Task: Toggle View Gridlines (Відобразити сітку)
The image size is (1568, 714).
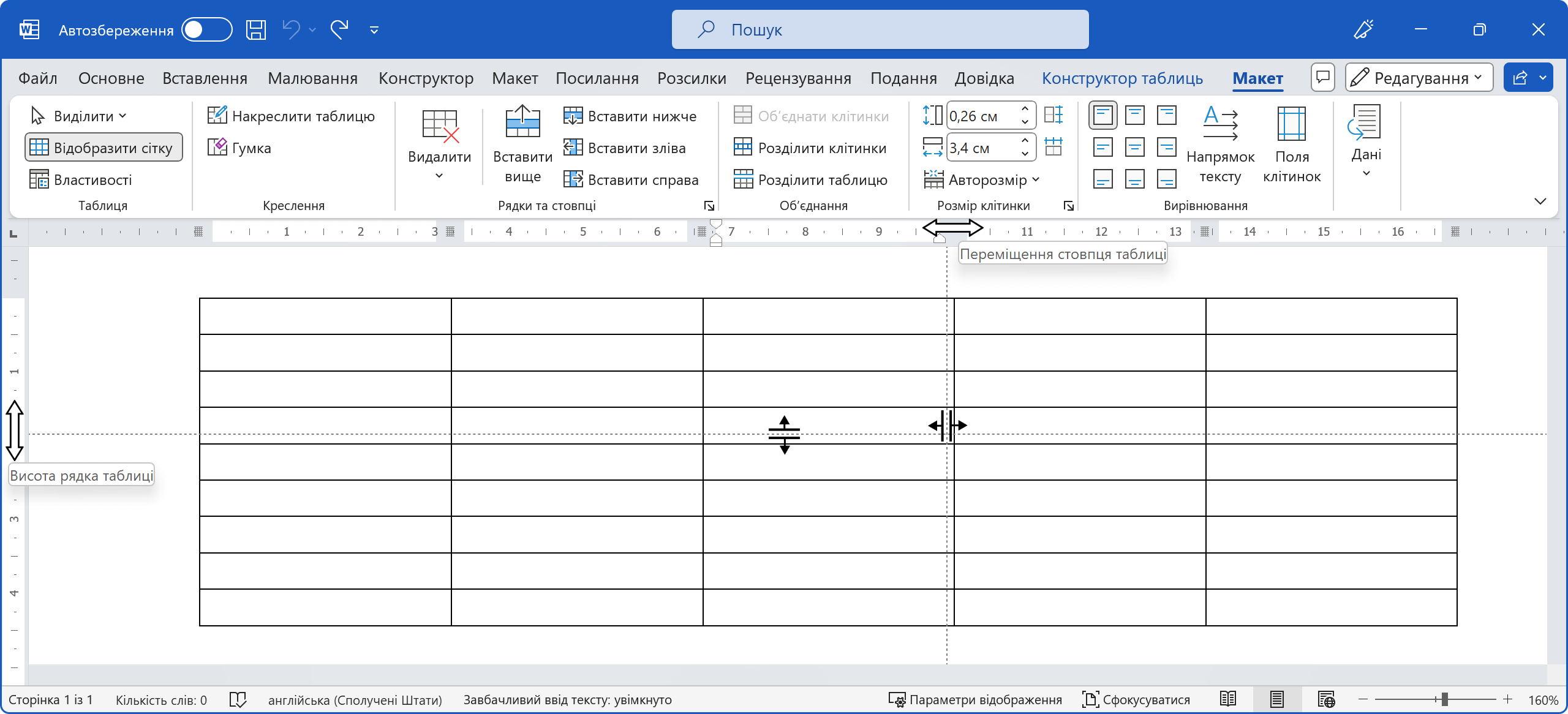Action: pos(104,148)
